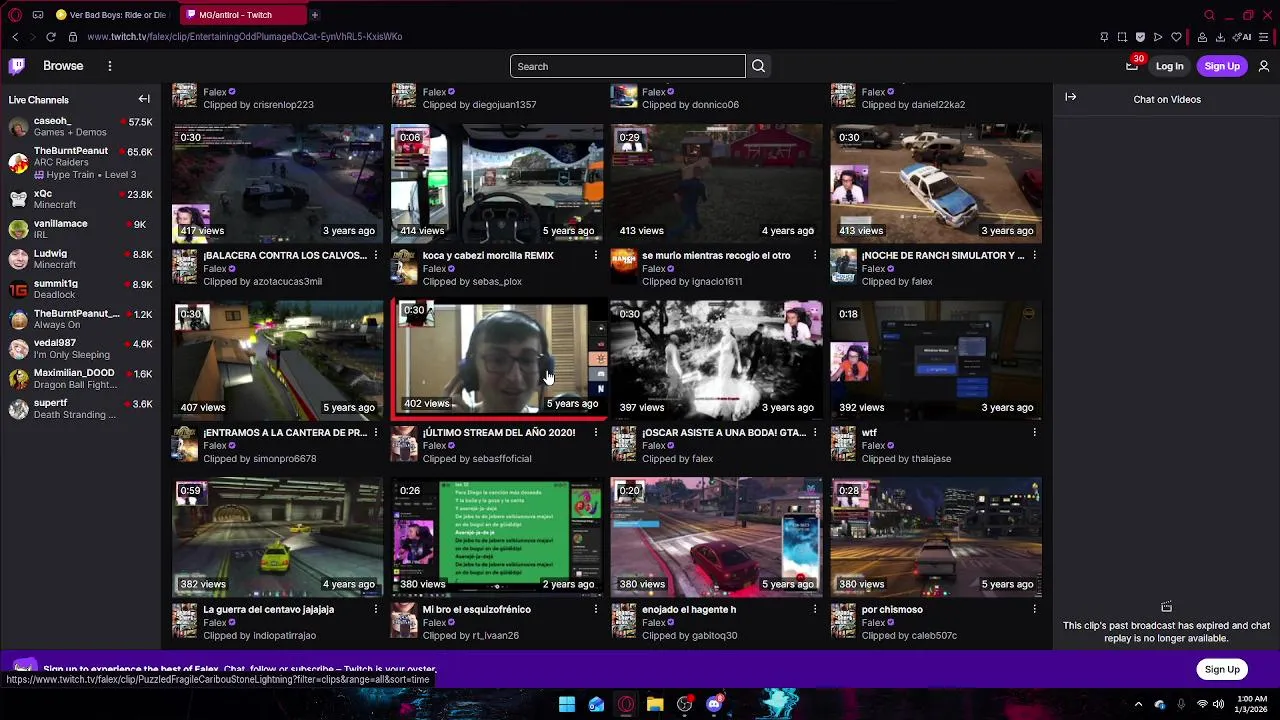Open the clip title por chismoso
The width and height of the screenshot is (1280, 720).
tap(892, 609)
